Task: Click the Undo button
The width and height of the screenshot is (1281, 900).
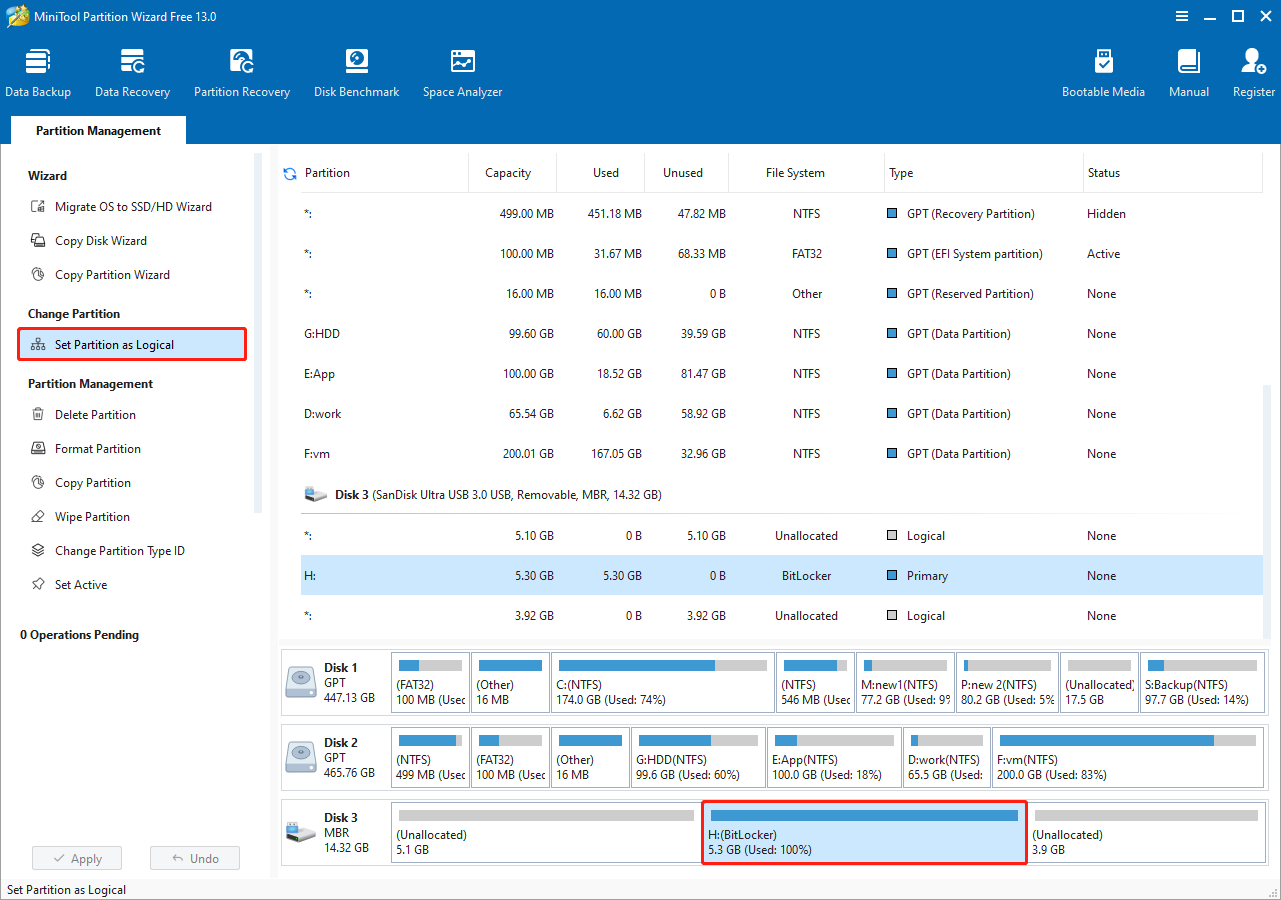Action: 194,857
